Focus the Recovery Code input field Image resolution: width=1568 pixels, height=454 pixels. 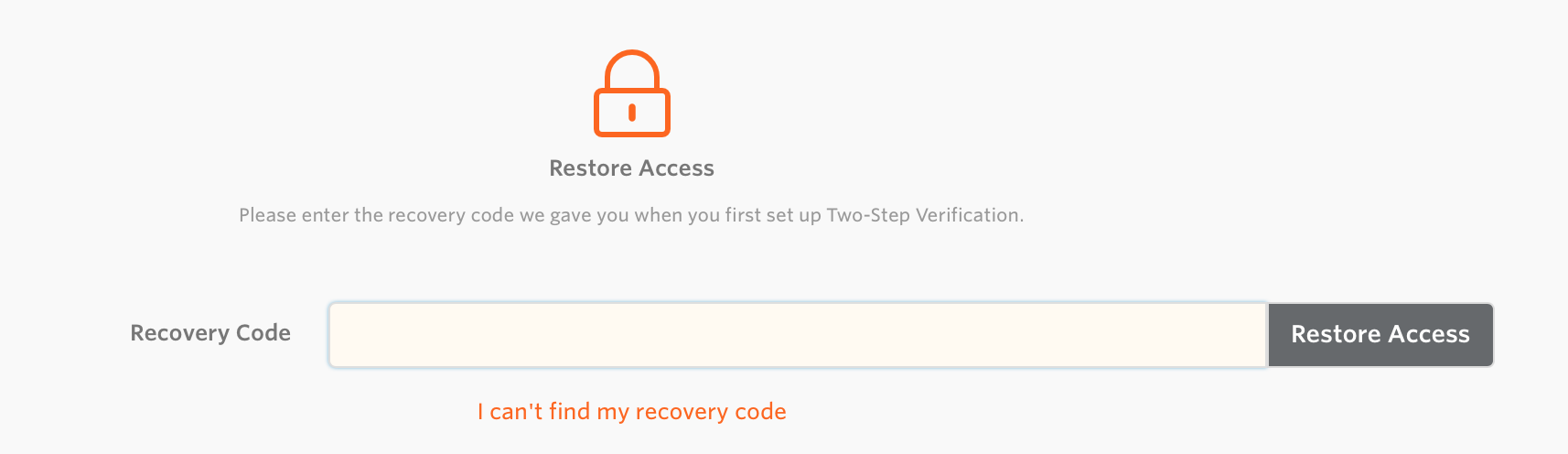[798, 335]
